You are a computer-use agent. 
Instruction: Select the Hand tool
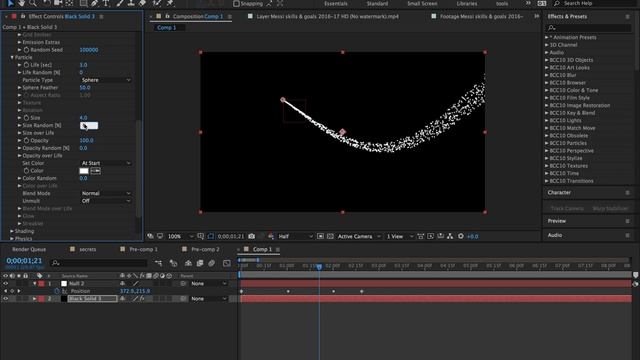(21, 3)
